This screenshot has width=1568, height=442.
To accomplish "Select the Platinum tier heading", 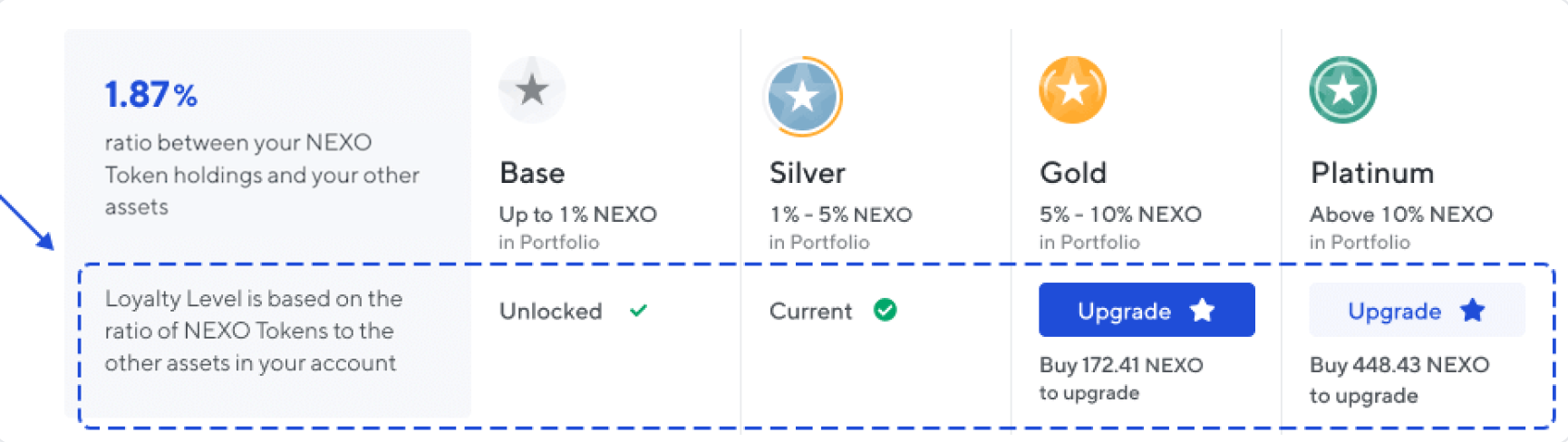I will (x=1372, y=173).
